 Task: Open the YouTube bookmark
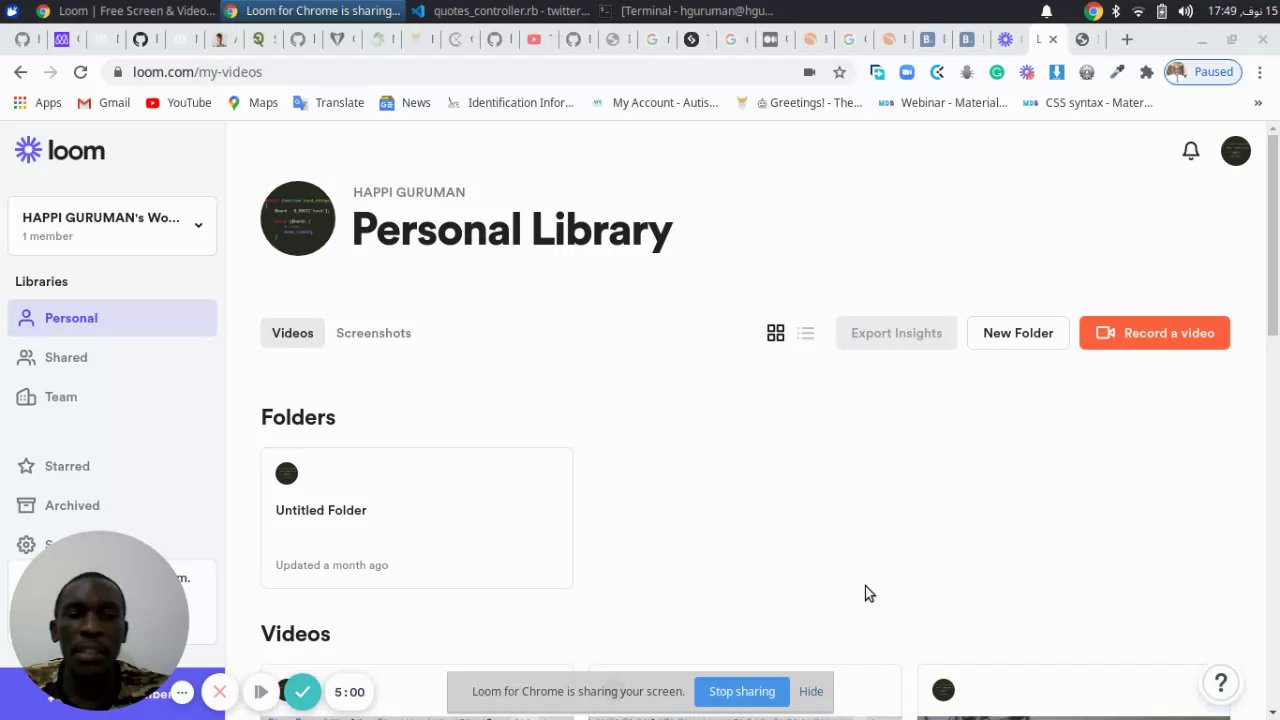click(178, 103)
